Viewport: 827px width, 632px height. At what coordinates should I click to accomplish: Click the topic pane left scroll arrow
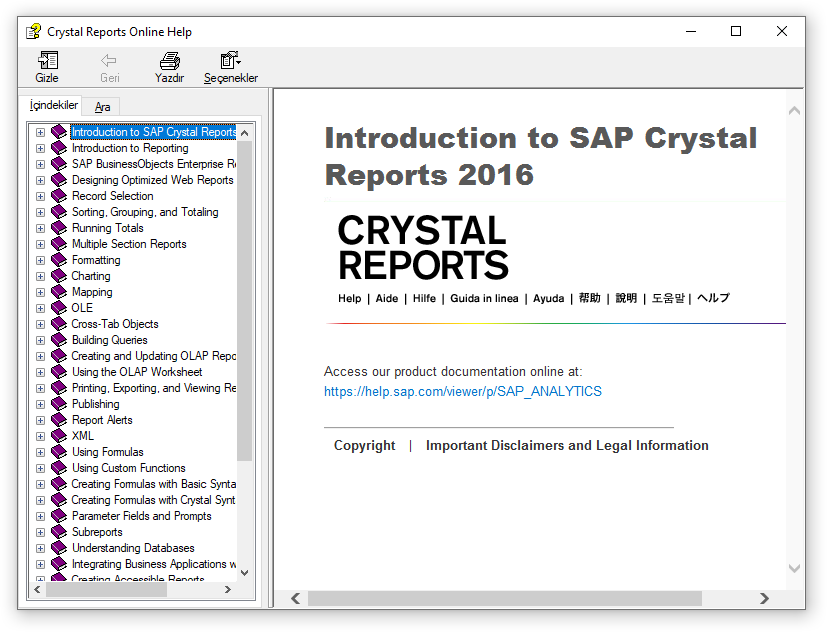coord(296,598)
